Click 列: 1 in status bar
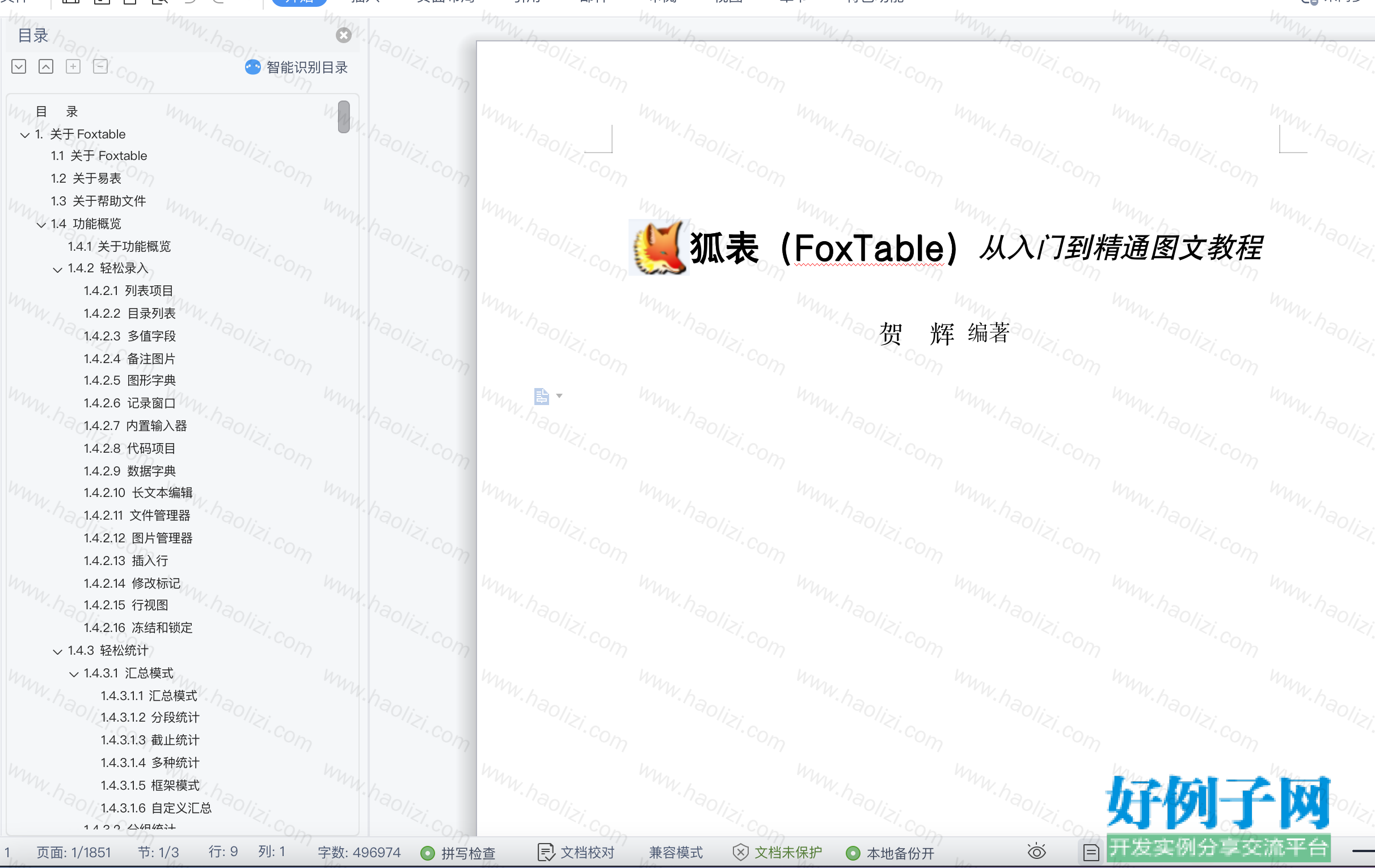 point(272,852)
